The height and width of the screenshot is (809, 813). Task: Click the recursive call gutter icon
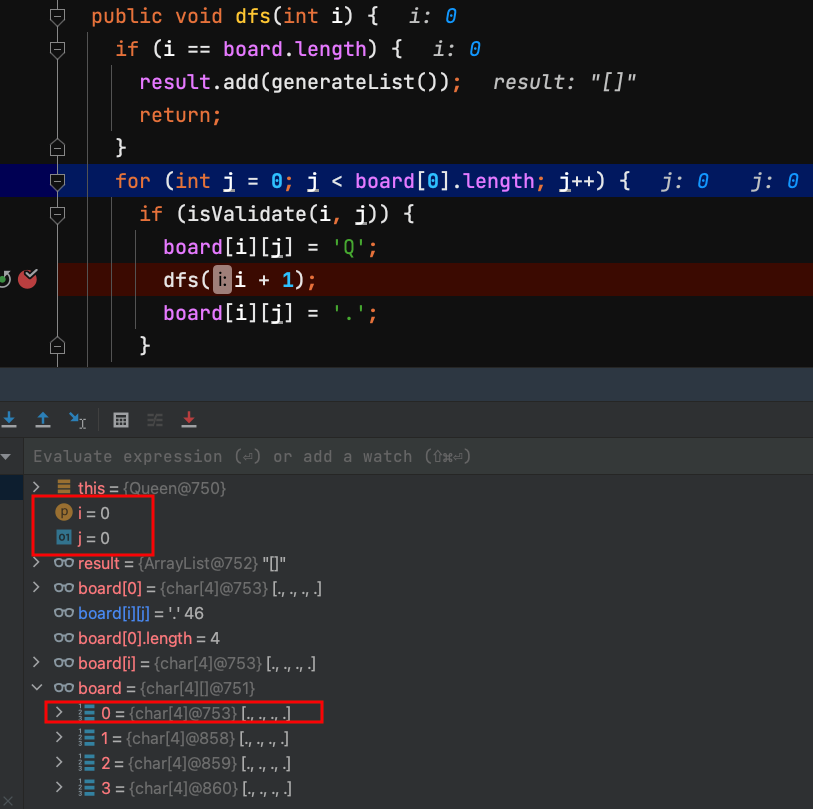coord(5,279)
